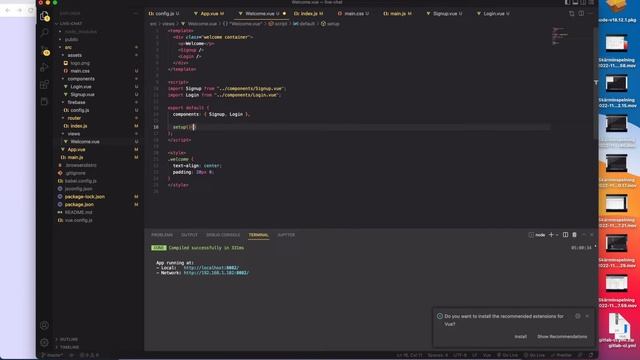Close the terminal panel
The width and height of the screenshot is (640, 360).
pos(591,235)
